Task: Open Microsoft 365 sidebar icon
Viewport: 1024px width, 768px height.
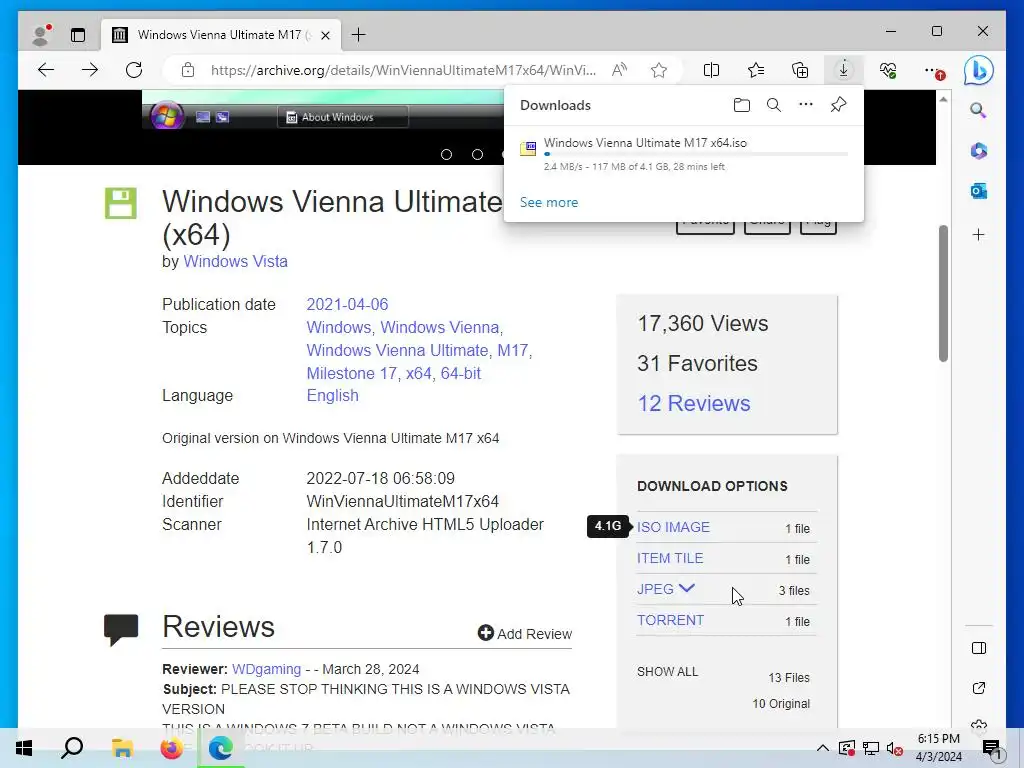Action: click(x=978, y=151)
